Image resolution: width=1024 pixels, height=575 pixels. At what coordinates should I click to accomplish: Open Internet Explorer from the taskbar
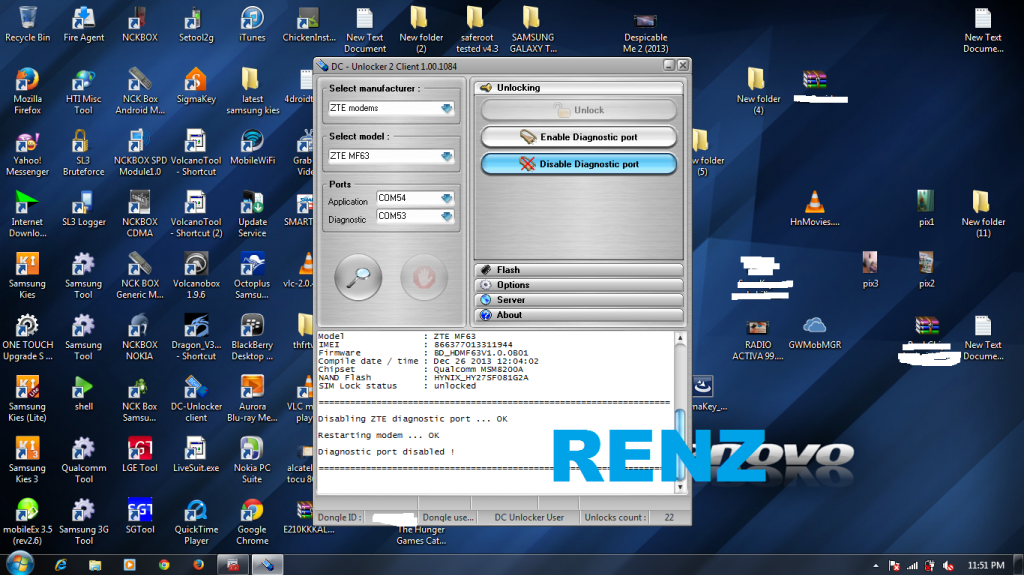pyautogui.click(x=60, y=565)
